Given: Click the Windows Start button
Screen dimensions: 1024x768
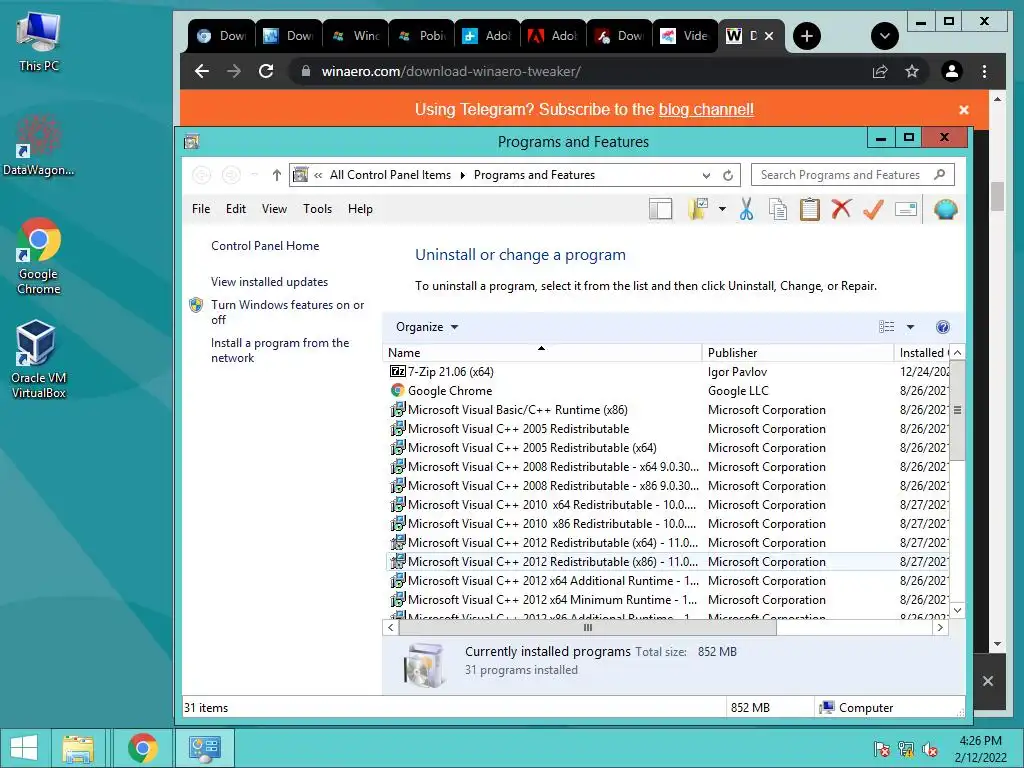Looking at the screenshot, I should point(24,748).
